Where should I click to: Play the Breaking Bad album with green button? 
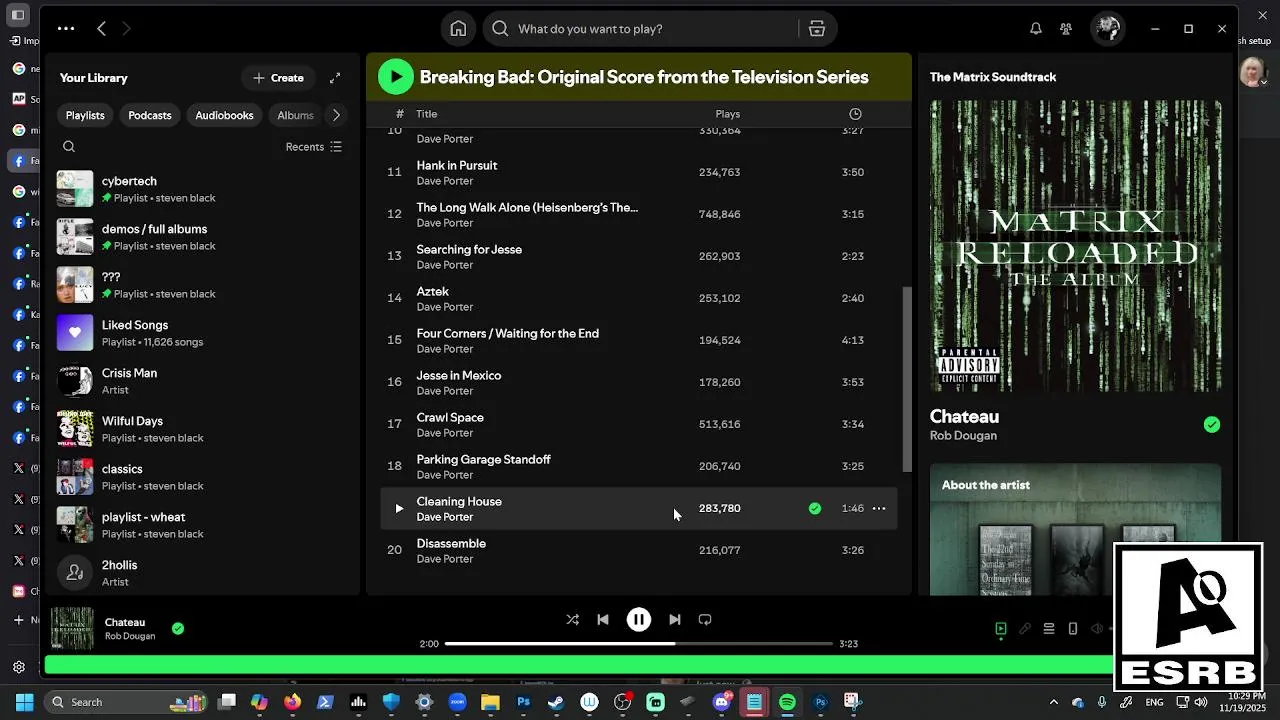click(396, 76)
